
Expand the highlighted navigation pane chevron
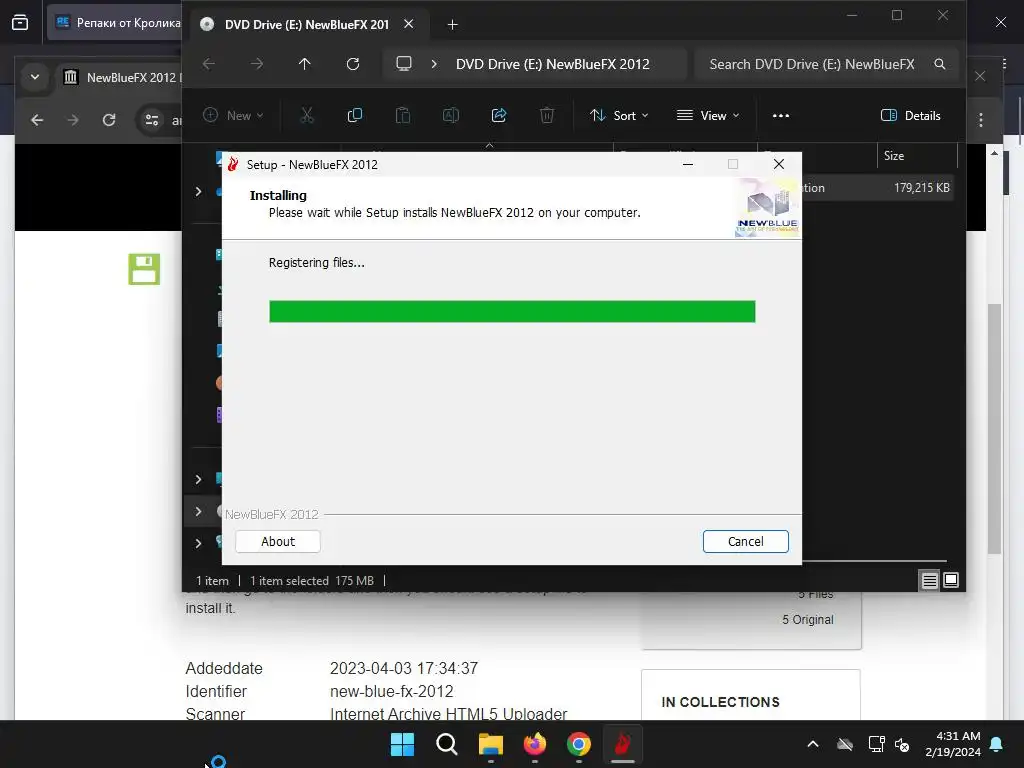199,511
